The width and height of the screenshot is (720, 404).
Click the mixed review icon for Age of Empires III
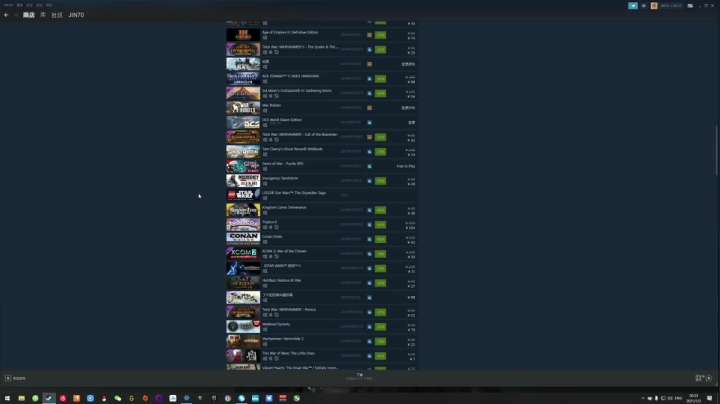point(369,35)
